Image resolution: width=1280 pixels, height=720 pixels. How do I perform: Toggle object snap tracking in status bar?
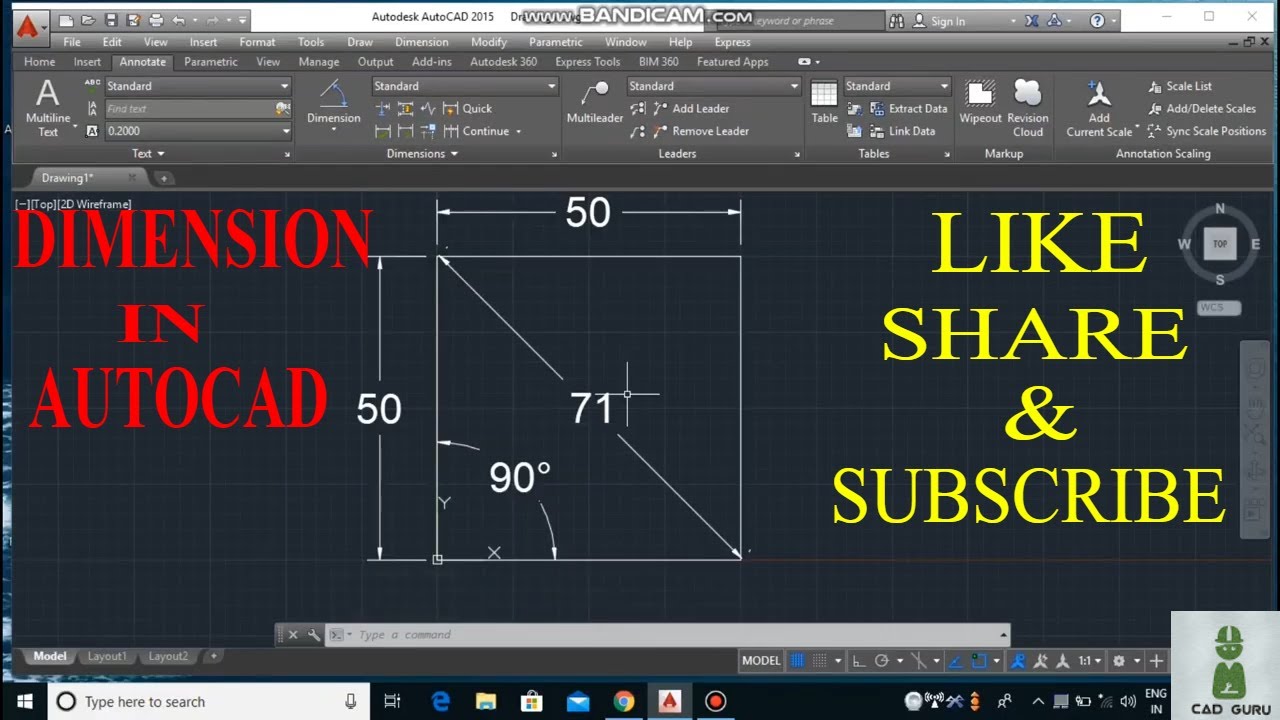click(957, 661)
